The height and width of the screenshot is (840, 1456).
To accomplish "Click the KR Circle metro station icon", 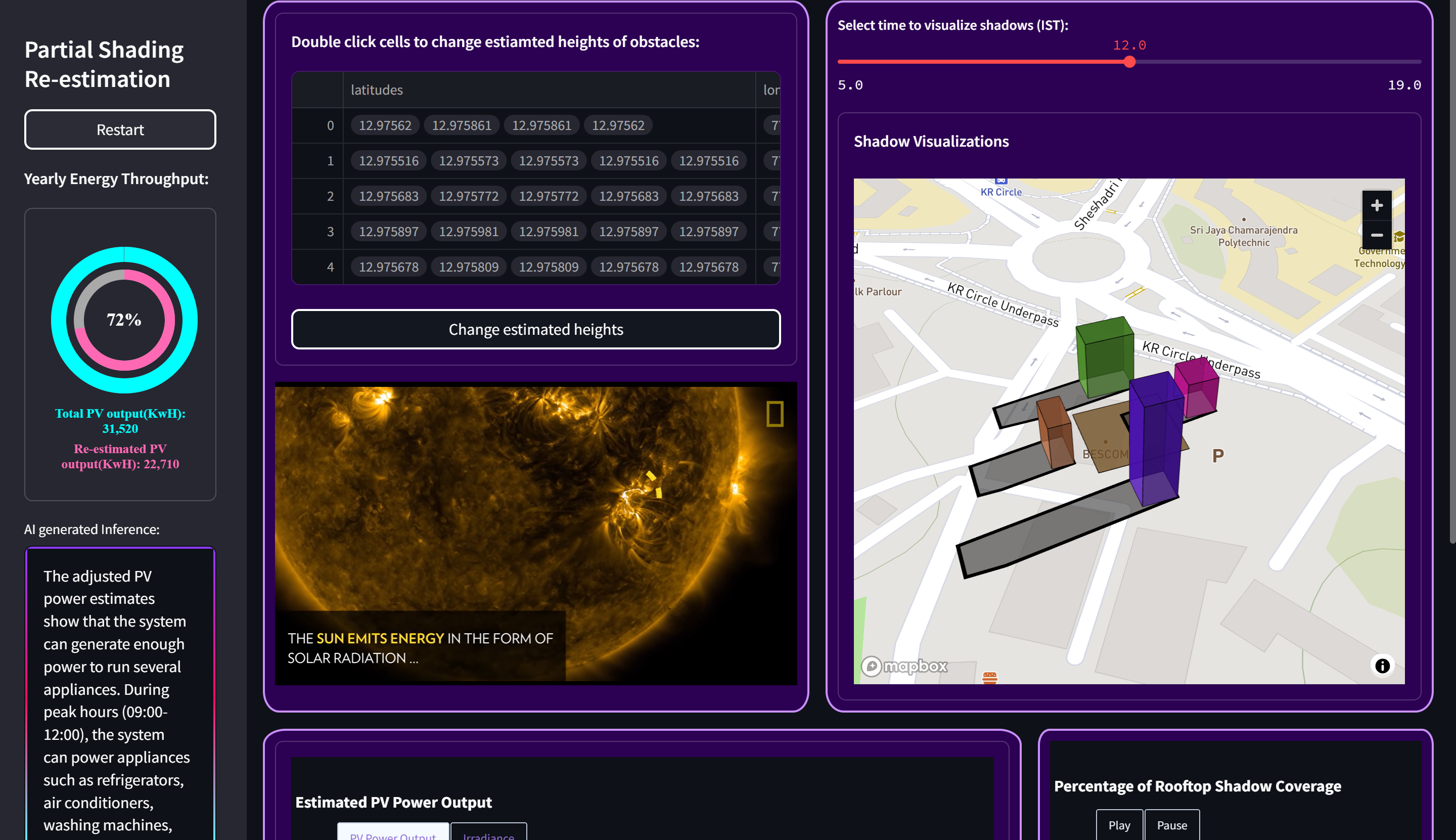I will tap(1001, 181).
